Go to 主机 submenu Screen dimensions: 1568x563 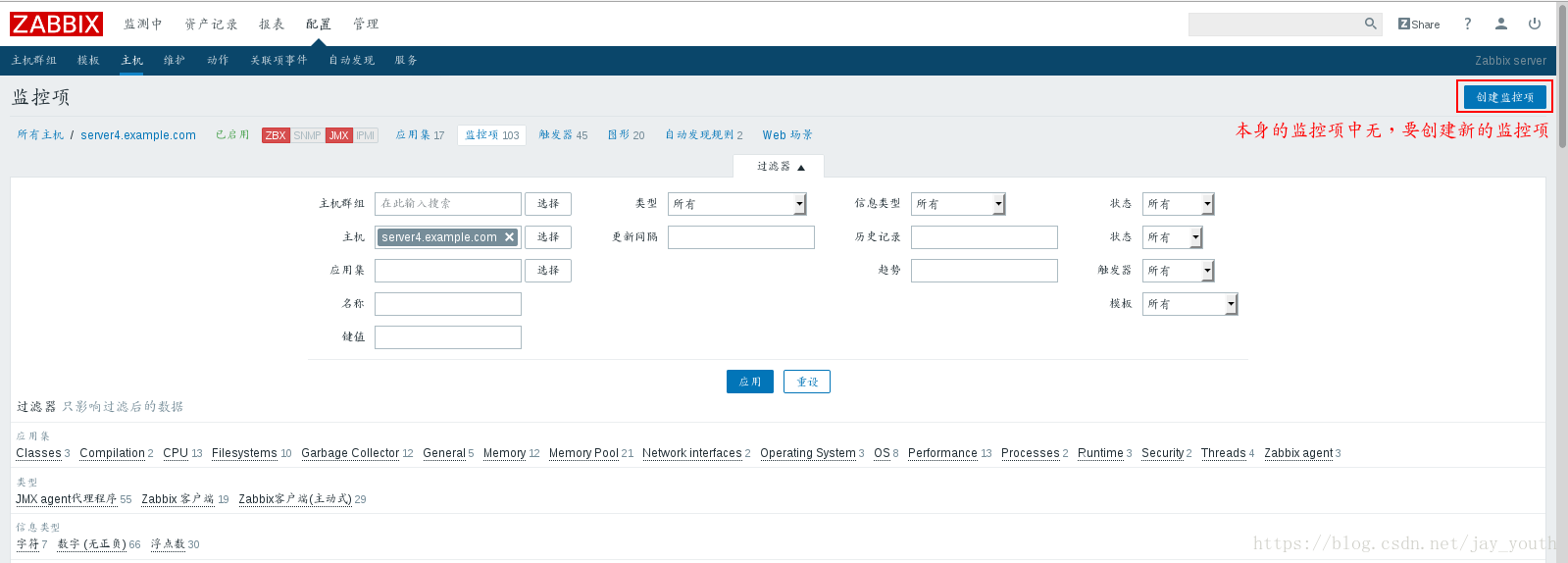coord(131,61)
